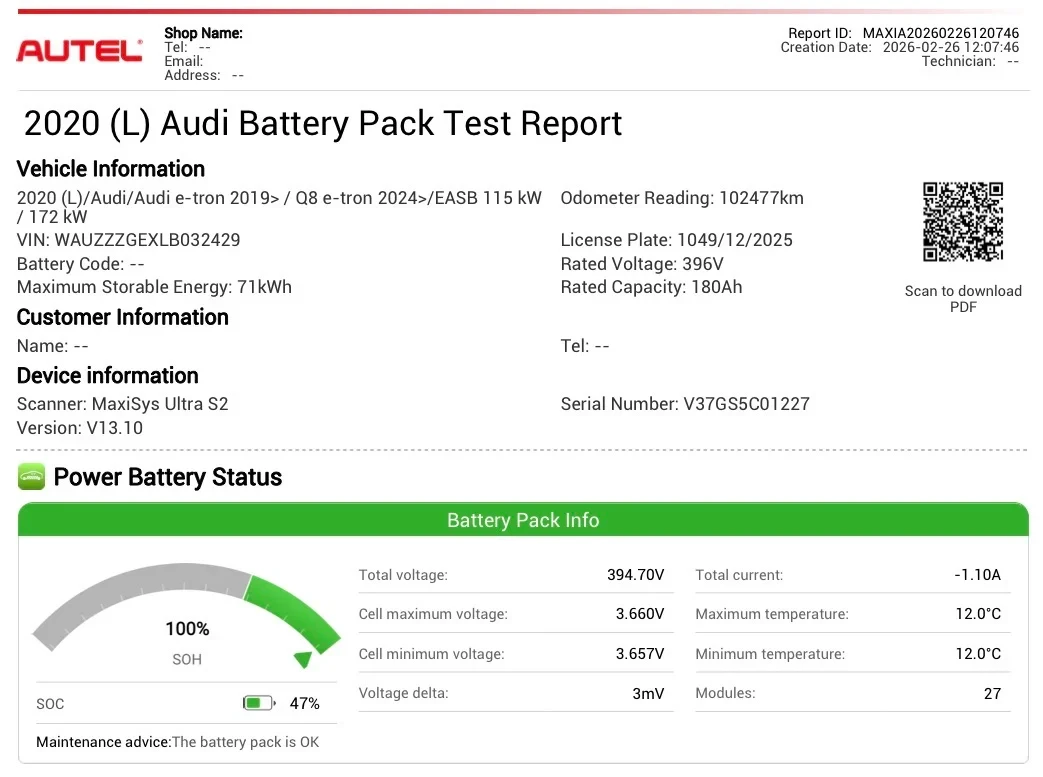The image size is (1043, 777).
Task: Click Maximum temperature value 12.0°C
Action: [x=978, y=613]
